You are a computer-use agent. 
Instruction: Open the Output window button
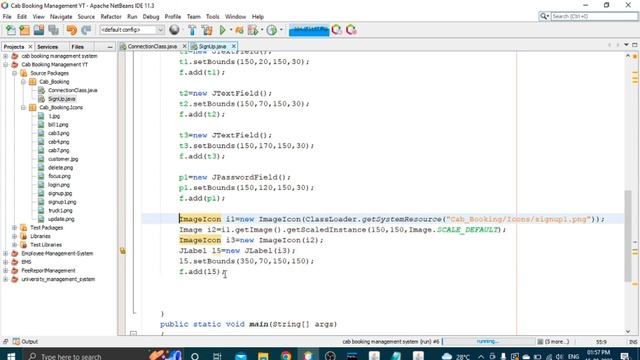click(x=25, y=341)
